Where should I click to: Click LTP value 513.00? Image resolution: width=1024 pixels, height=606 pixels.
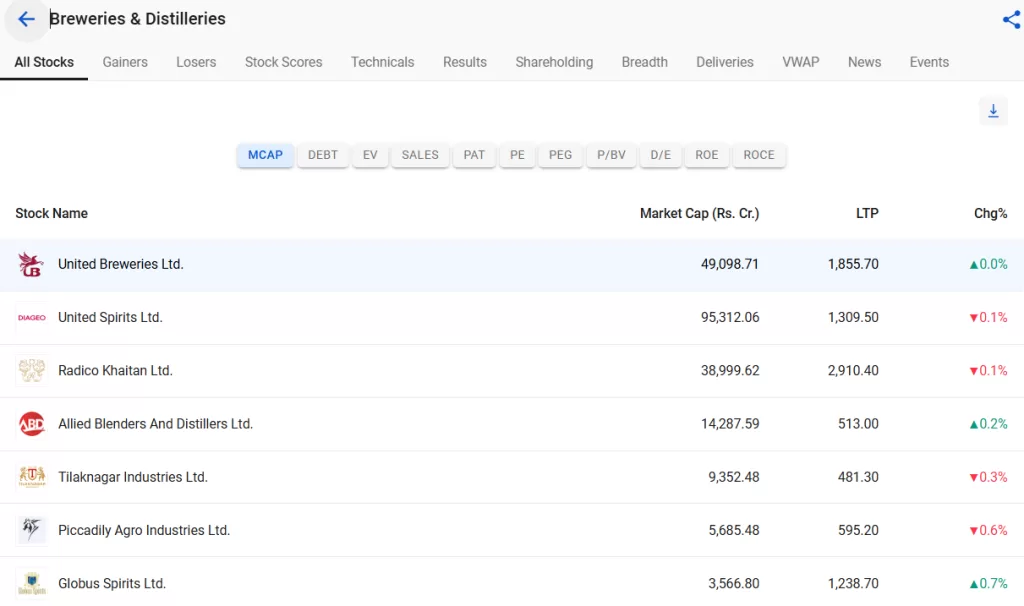click(858, 424)
